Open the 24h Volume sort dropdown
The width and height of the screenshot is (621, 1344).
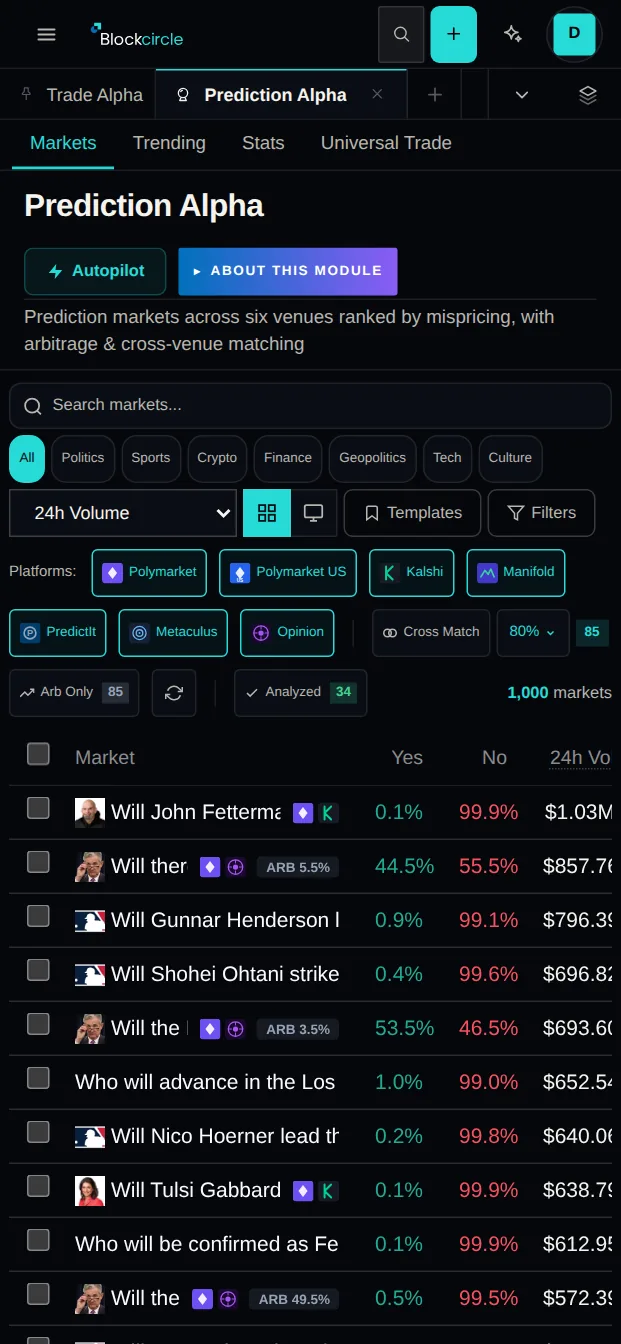point(123,513)
